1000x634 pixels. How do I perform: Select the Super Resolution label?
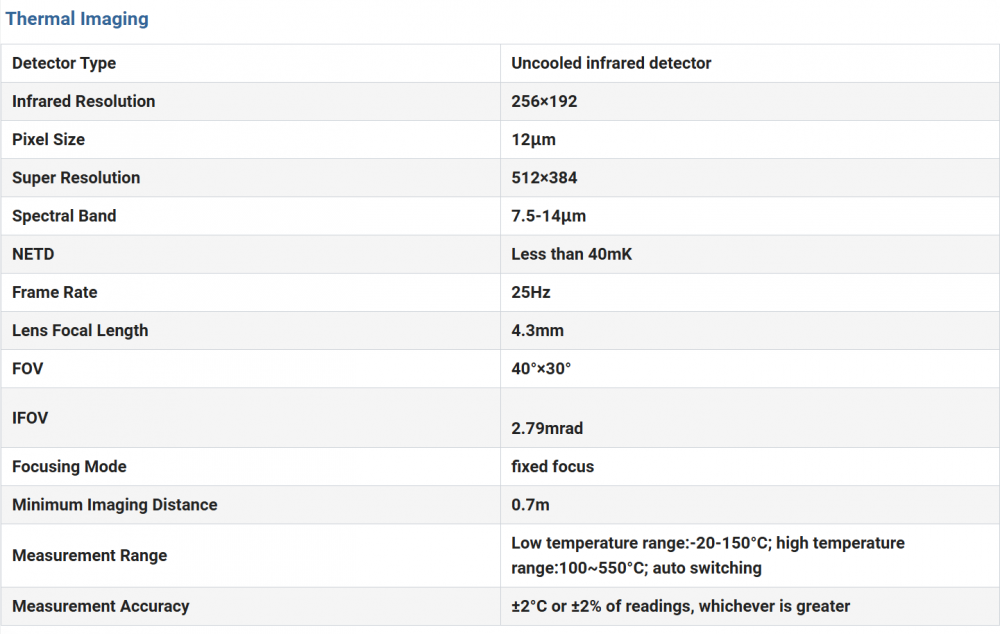(76, 178)
